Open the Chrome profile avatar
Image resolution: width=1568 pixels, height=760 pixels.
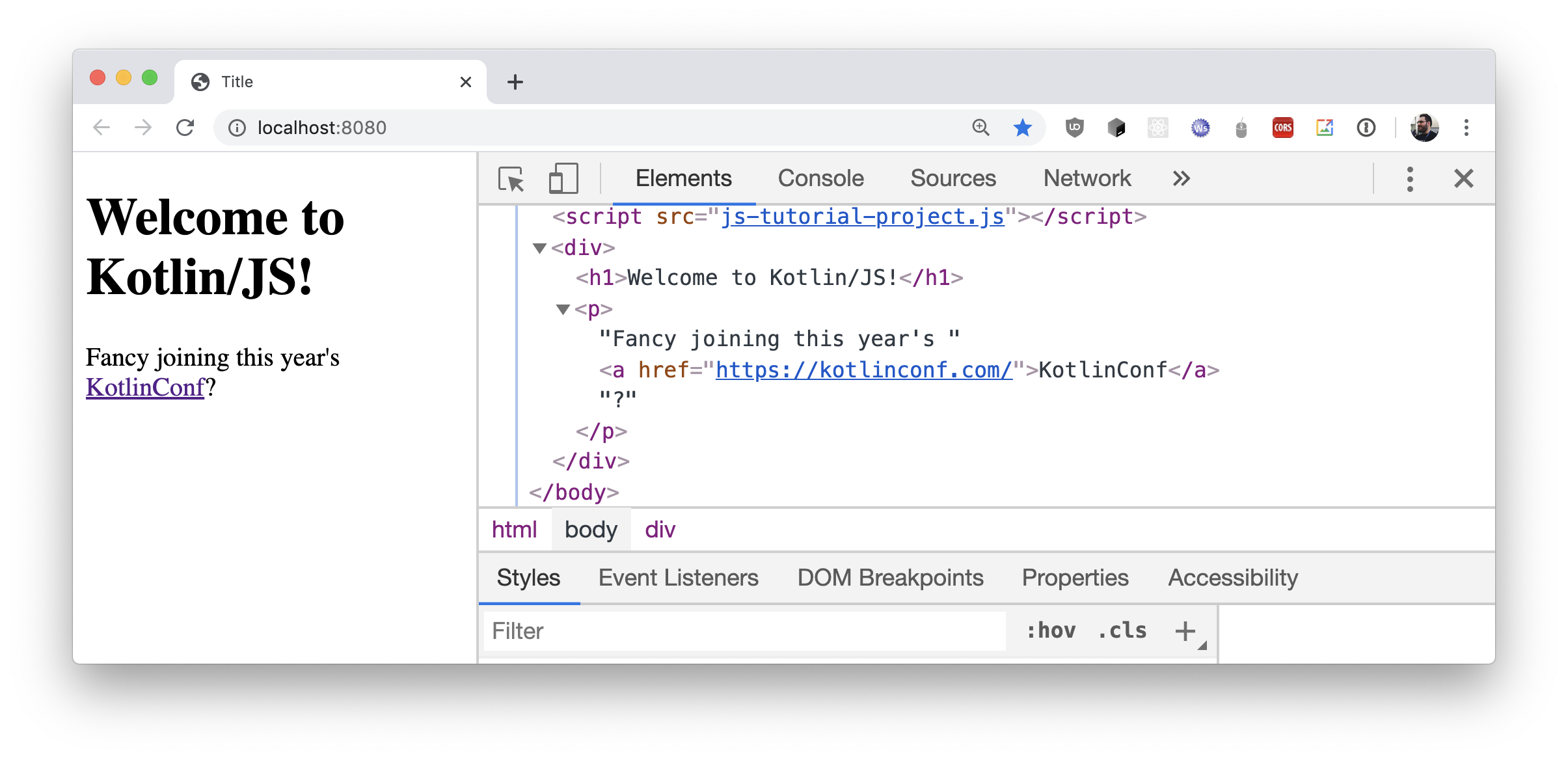(1424, 128)
